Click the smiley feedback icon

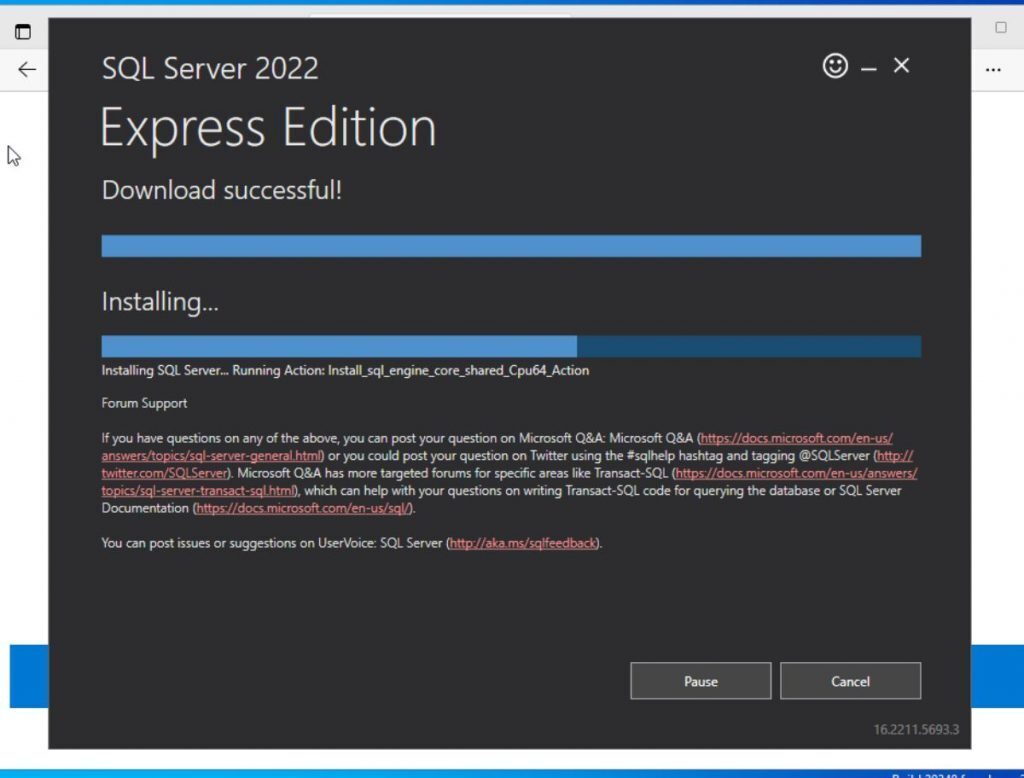pos(834,65)
